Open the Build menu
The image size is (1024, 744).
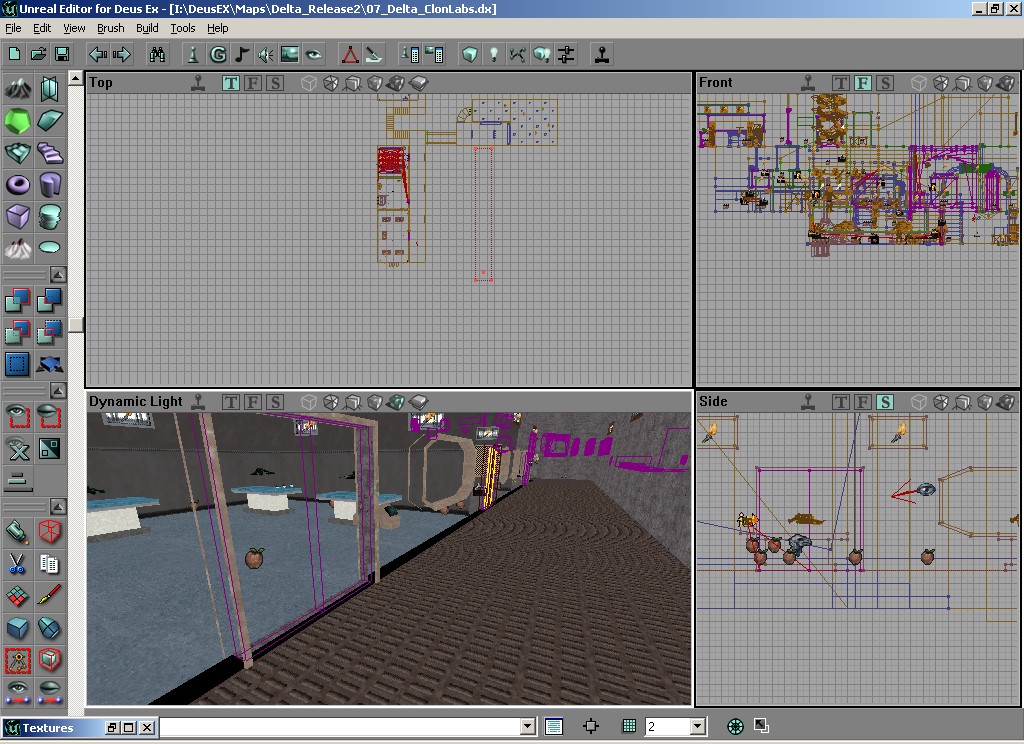click(x=147, y=28)
